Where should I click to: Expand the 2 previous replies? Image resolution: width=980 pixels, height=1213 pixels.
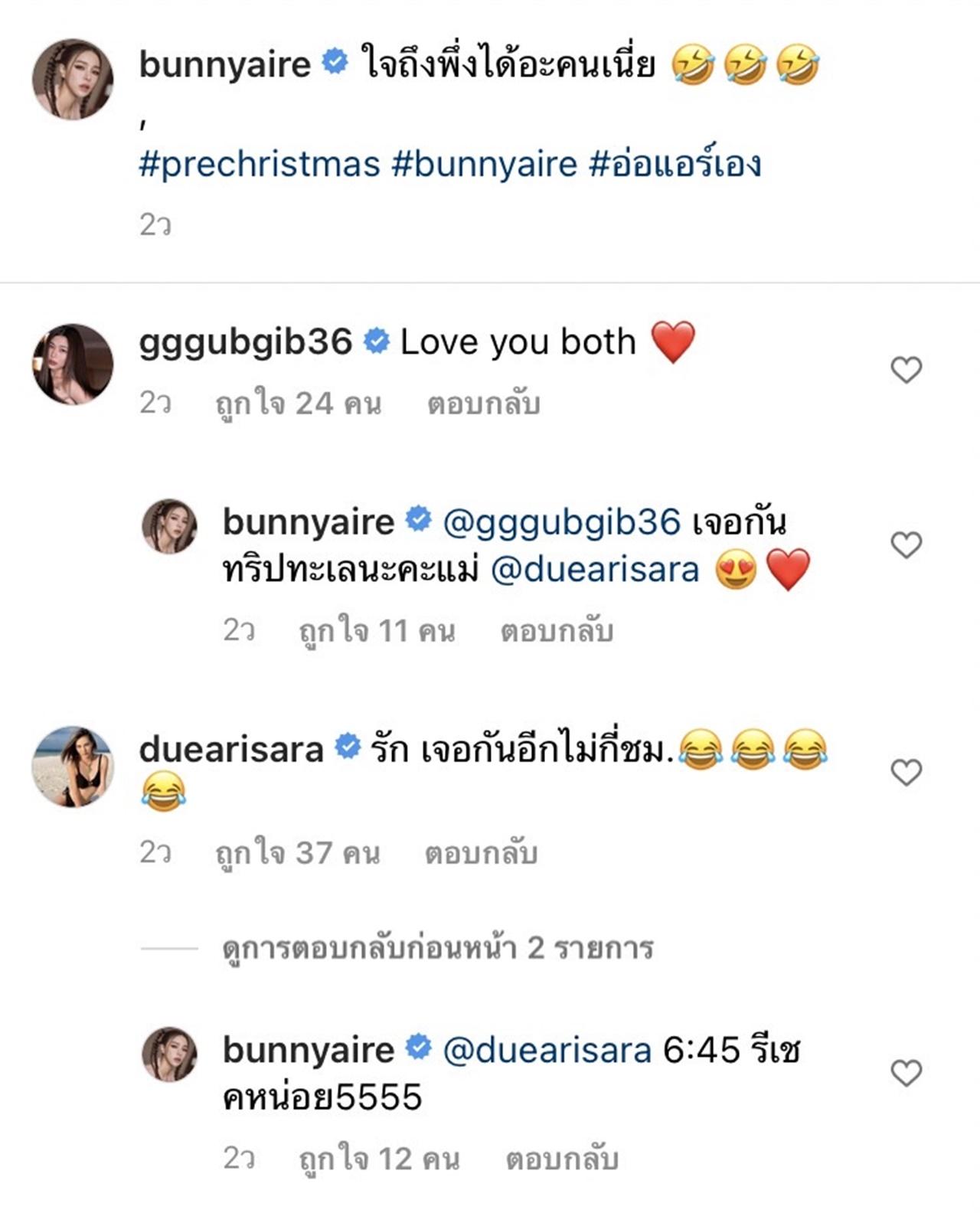(x=437, y=948)
